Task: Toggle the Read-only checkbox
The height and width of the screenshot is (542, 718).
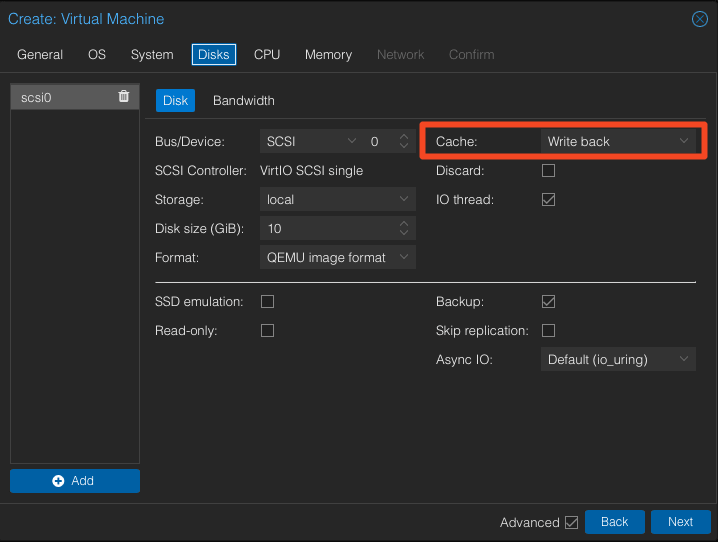Action: [267, 330]
